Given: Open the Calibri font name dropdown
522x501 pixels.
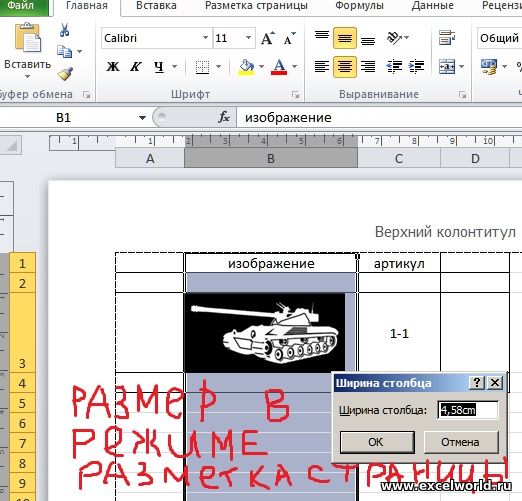Looking at the screenshot, I should click(205, 38).
